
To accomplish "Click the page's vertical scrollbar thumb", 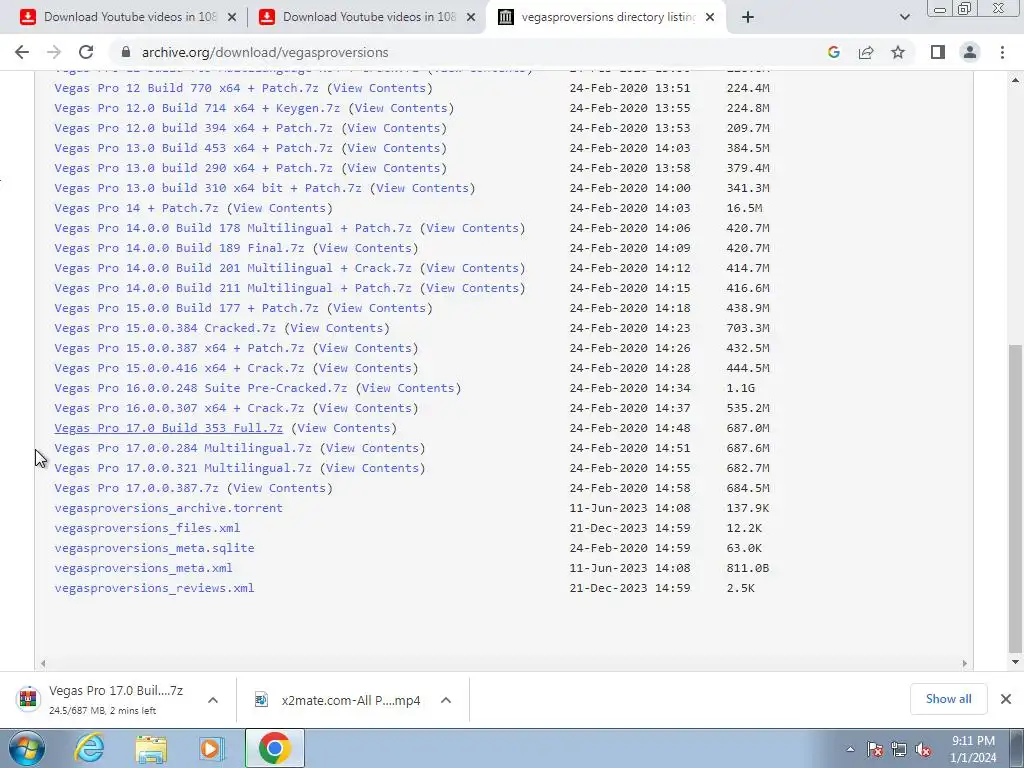I will click(1014, 498).
